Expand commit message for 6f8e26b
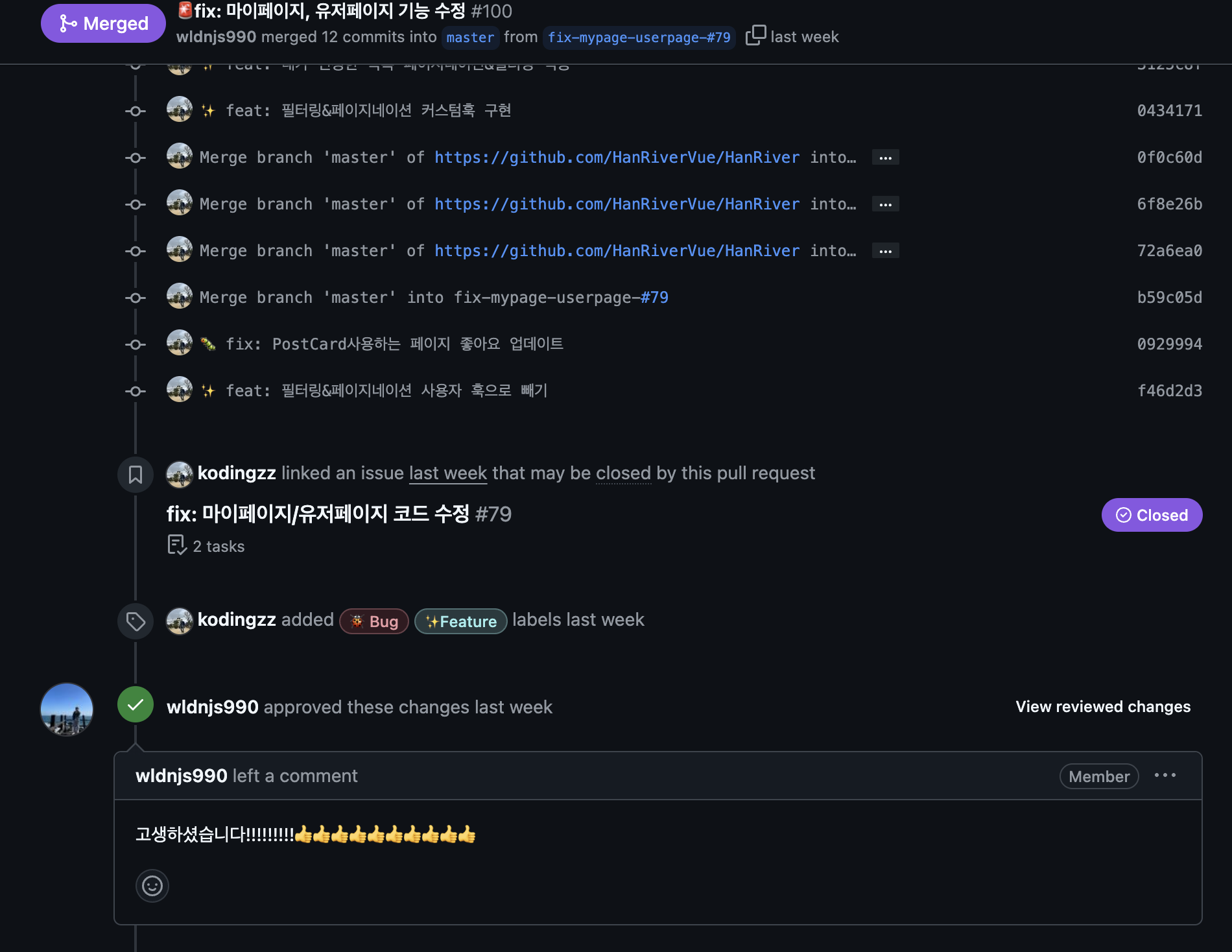The height and width of the screenshot is (952, 1232). (885, 204)
